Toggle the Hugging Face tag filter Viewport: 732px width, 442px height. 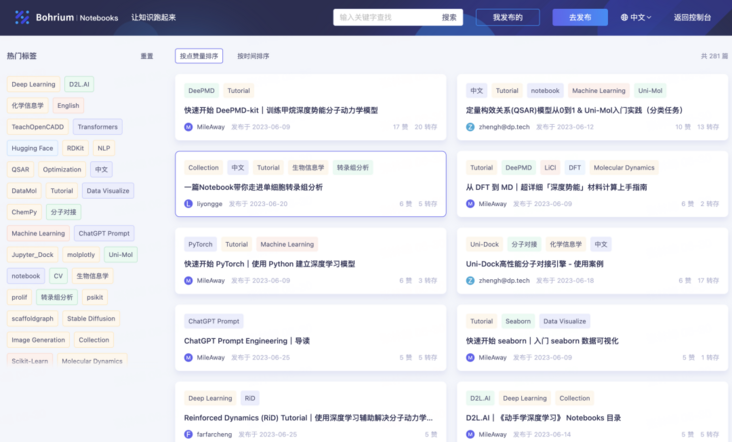click(x=32, y=148)
